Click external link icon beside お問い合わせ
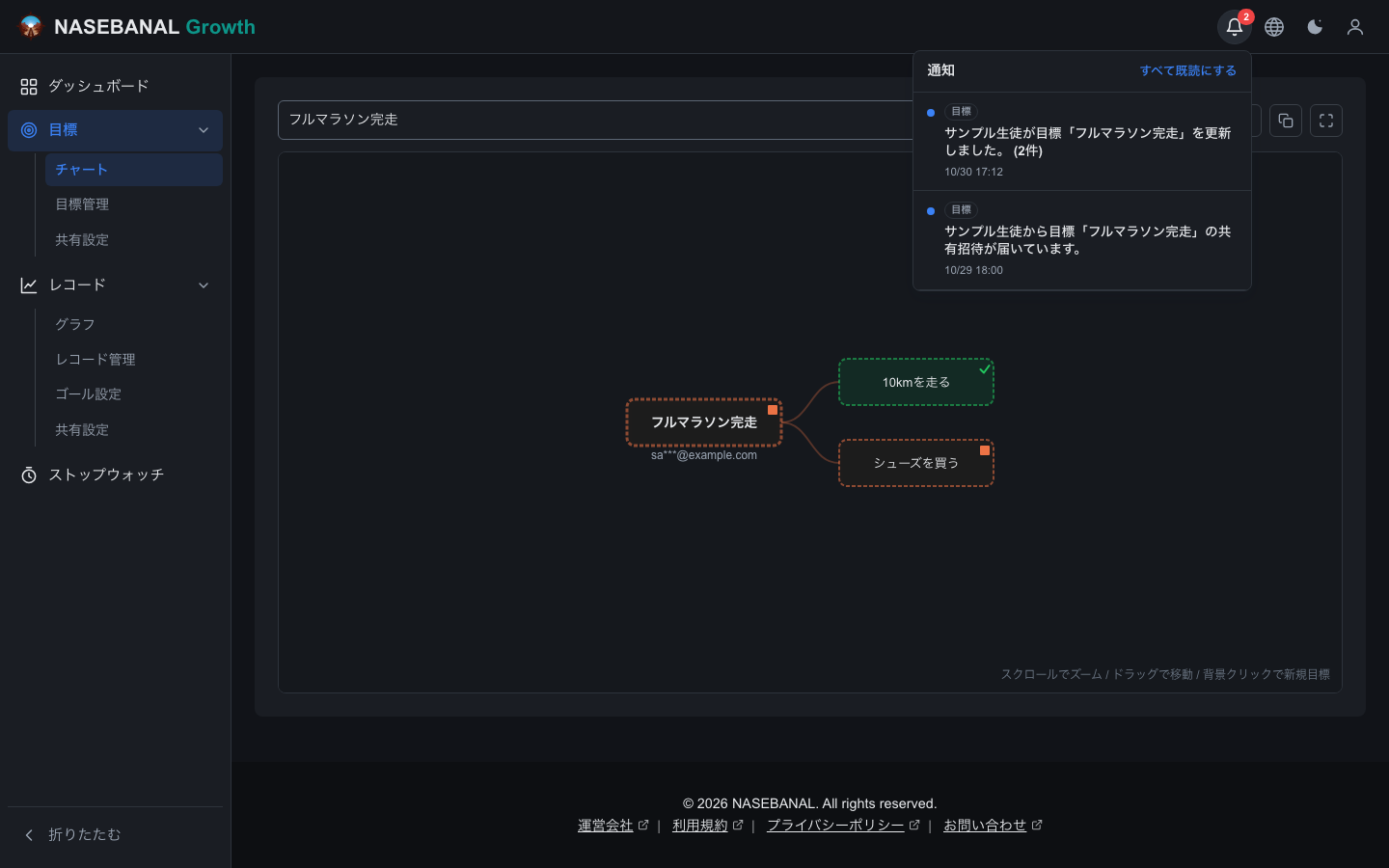This screenshot has height=868, width=1389. 1037,825
